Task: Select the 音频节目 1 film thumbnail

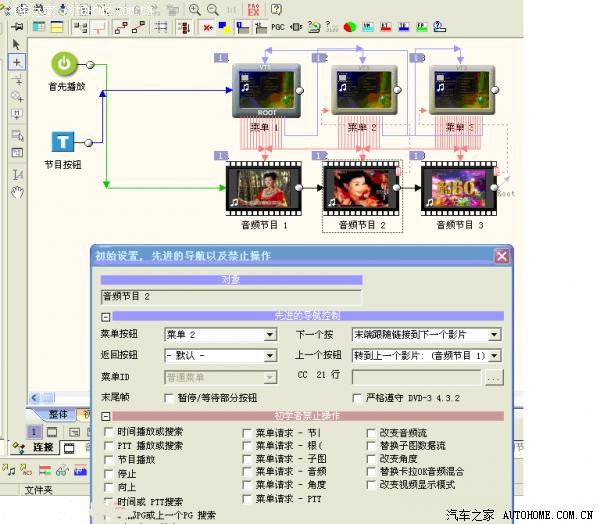Action: 257,187
